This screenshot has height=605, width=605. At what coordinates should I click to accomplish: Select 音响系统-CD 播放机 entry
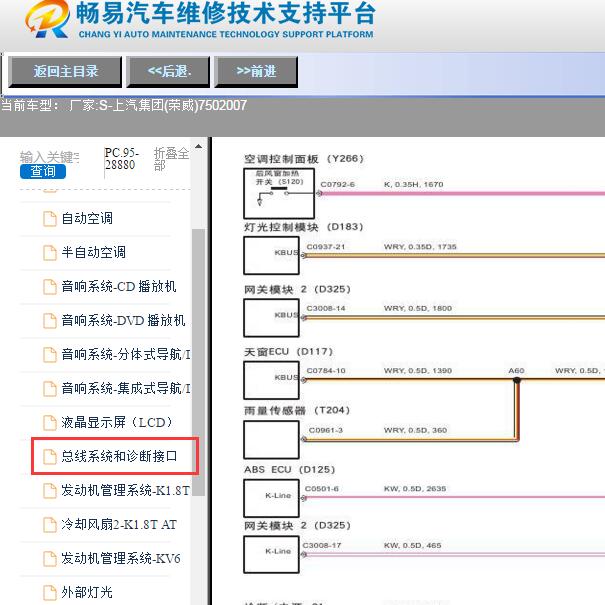118,286
